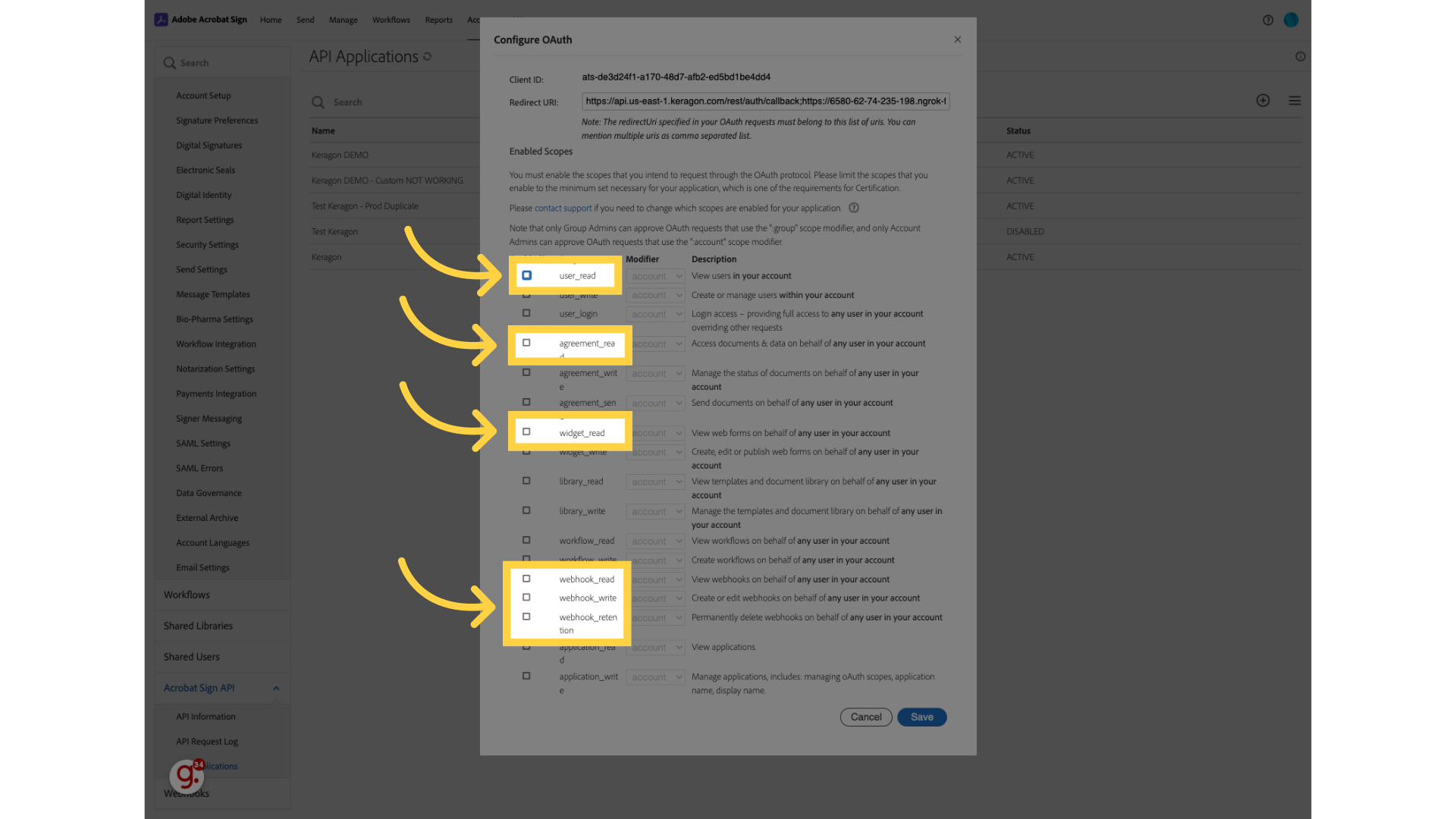The height and width of the screenshot is (819, 1456).
Task: Open the Send menu
Action: click(306, 20)
